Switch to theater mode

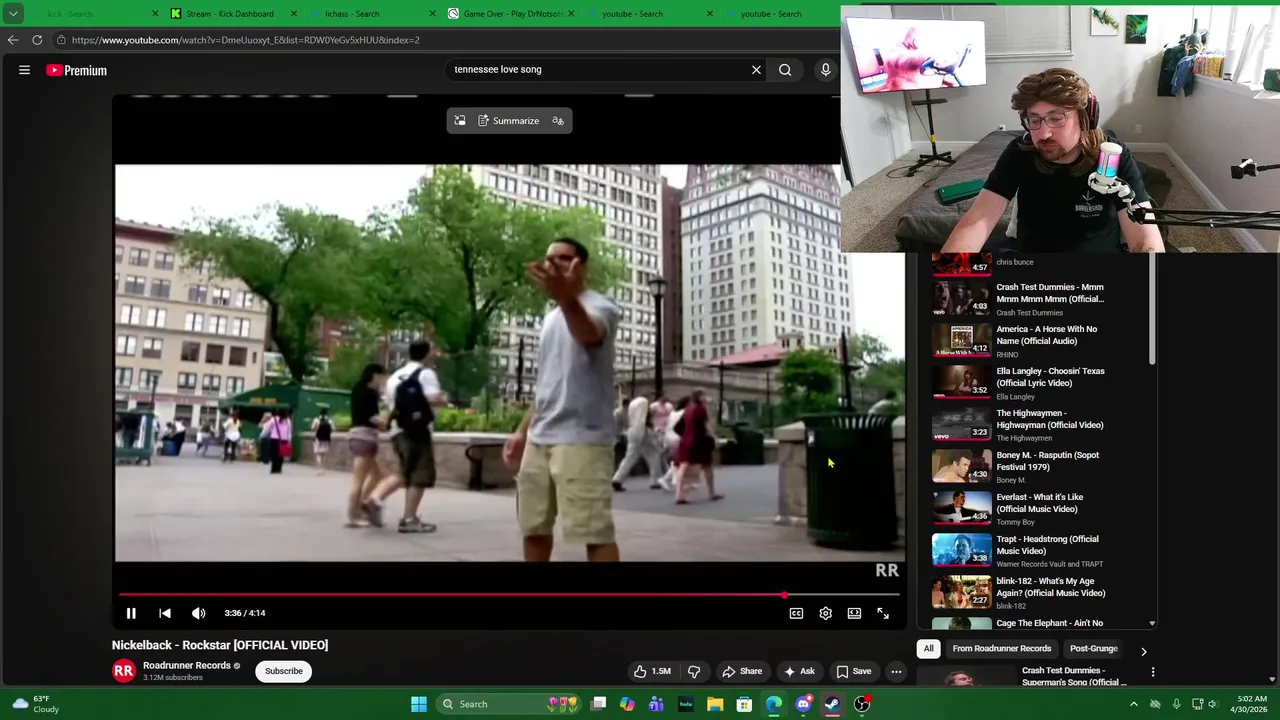854,613
